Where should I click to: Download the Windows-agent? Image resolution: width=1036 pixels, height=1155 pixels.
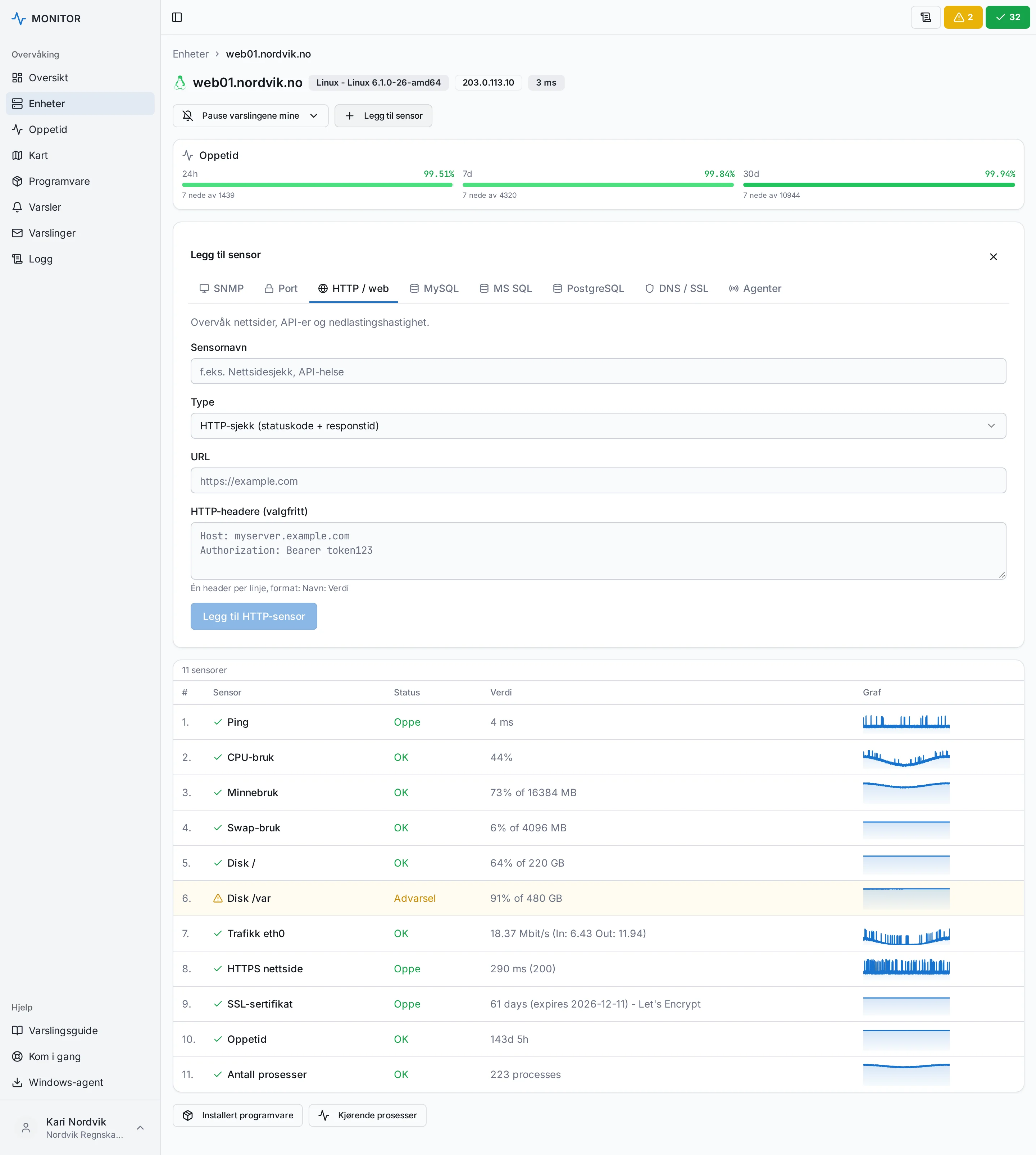point(80,1082)
